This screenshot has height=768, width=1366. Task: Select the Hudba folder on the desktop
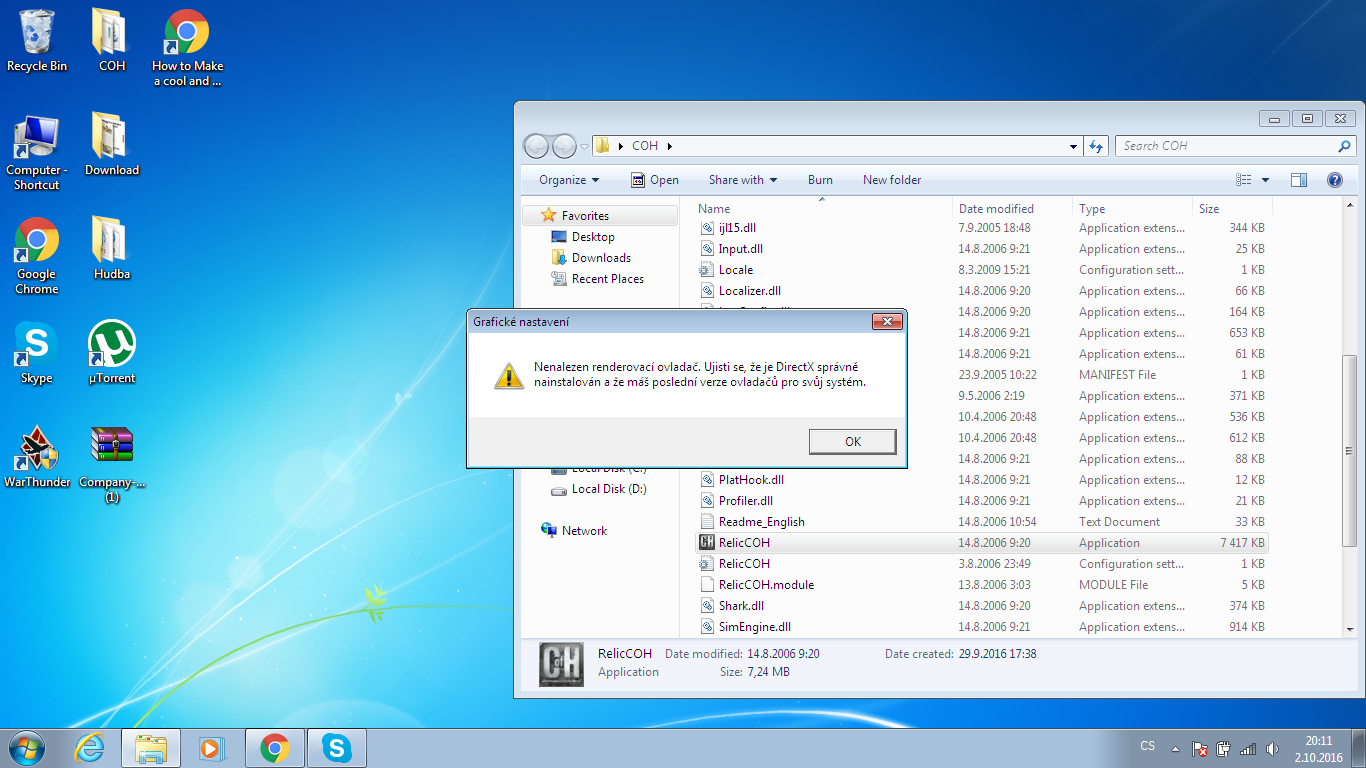coord(112,249)
